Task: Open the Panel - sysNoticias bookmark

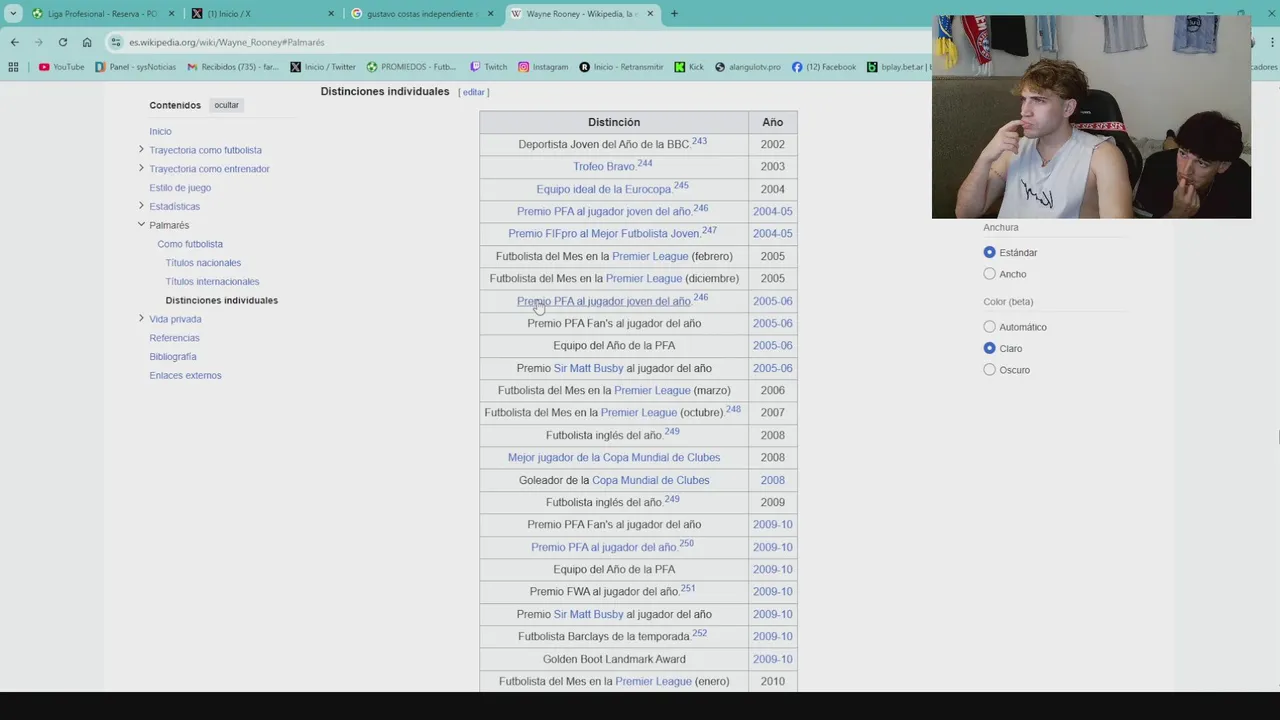Action: pos(135,67)
